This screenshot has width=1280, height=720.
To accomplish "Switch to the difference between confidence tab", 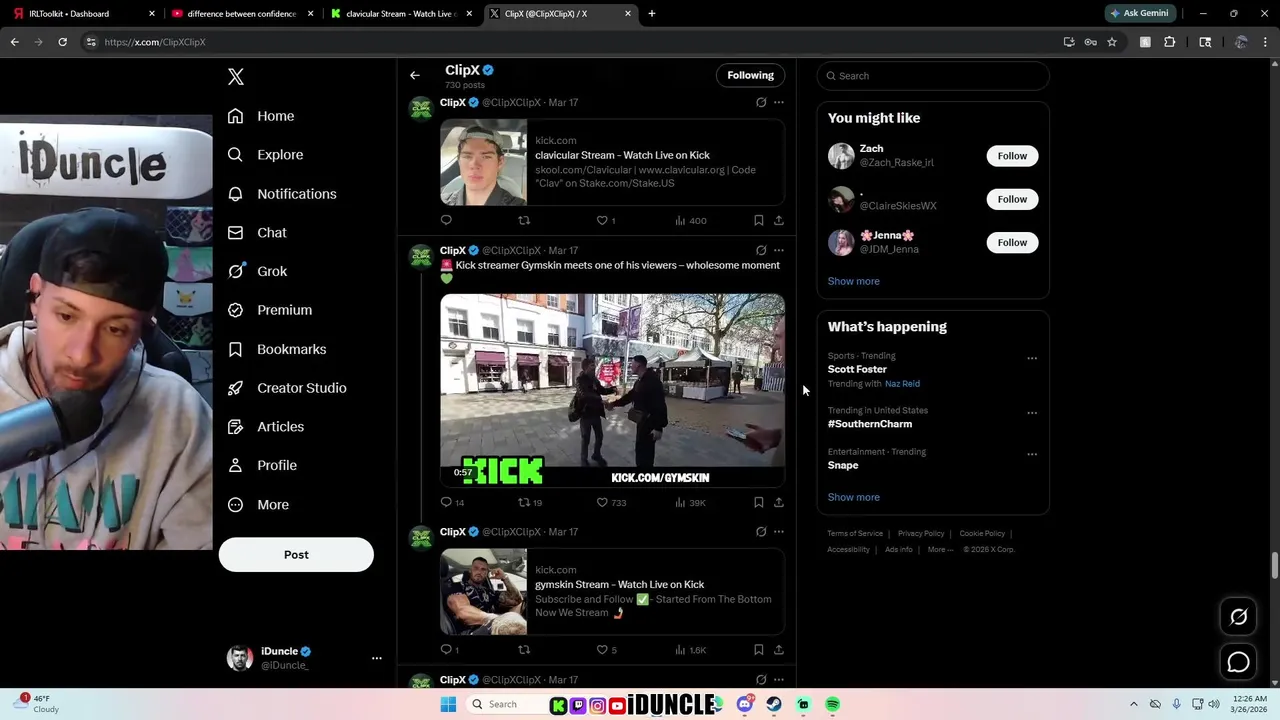I will click(x=242, y=14).
